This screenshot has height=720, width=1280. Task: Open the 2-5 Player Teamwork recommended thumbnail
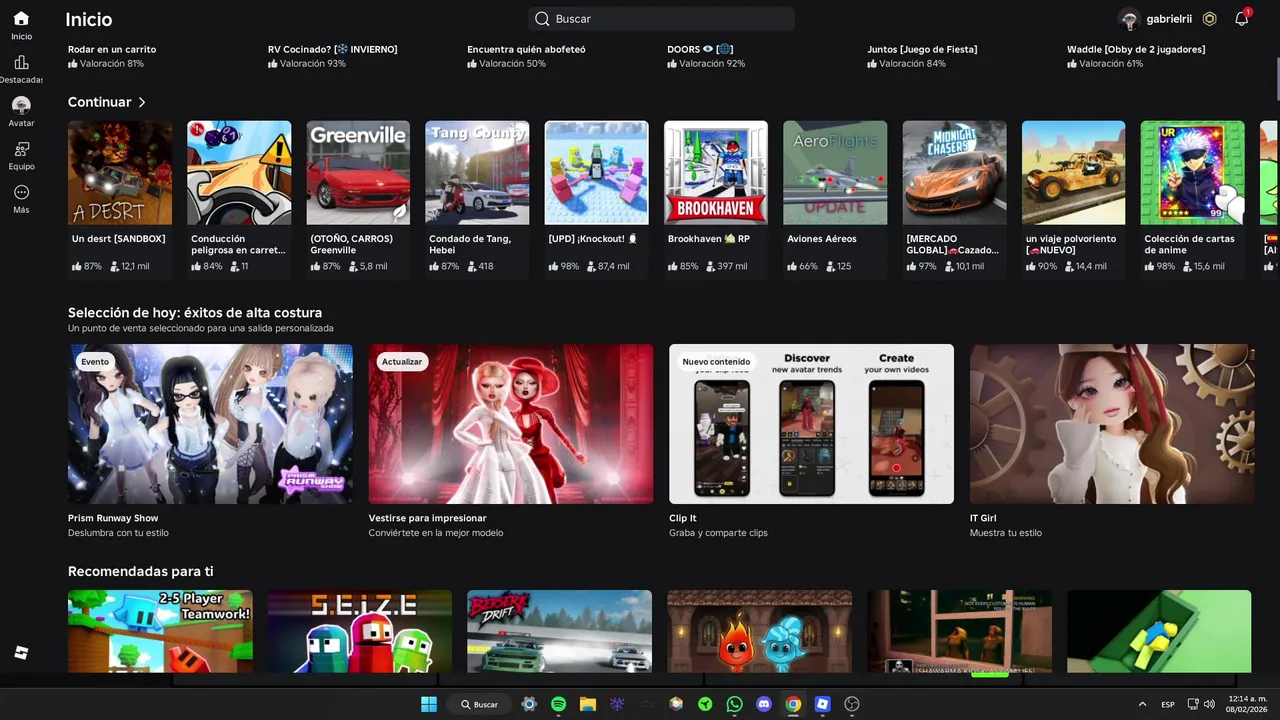click(160, 631)
